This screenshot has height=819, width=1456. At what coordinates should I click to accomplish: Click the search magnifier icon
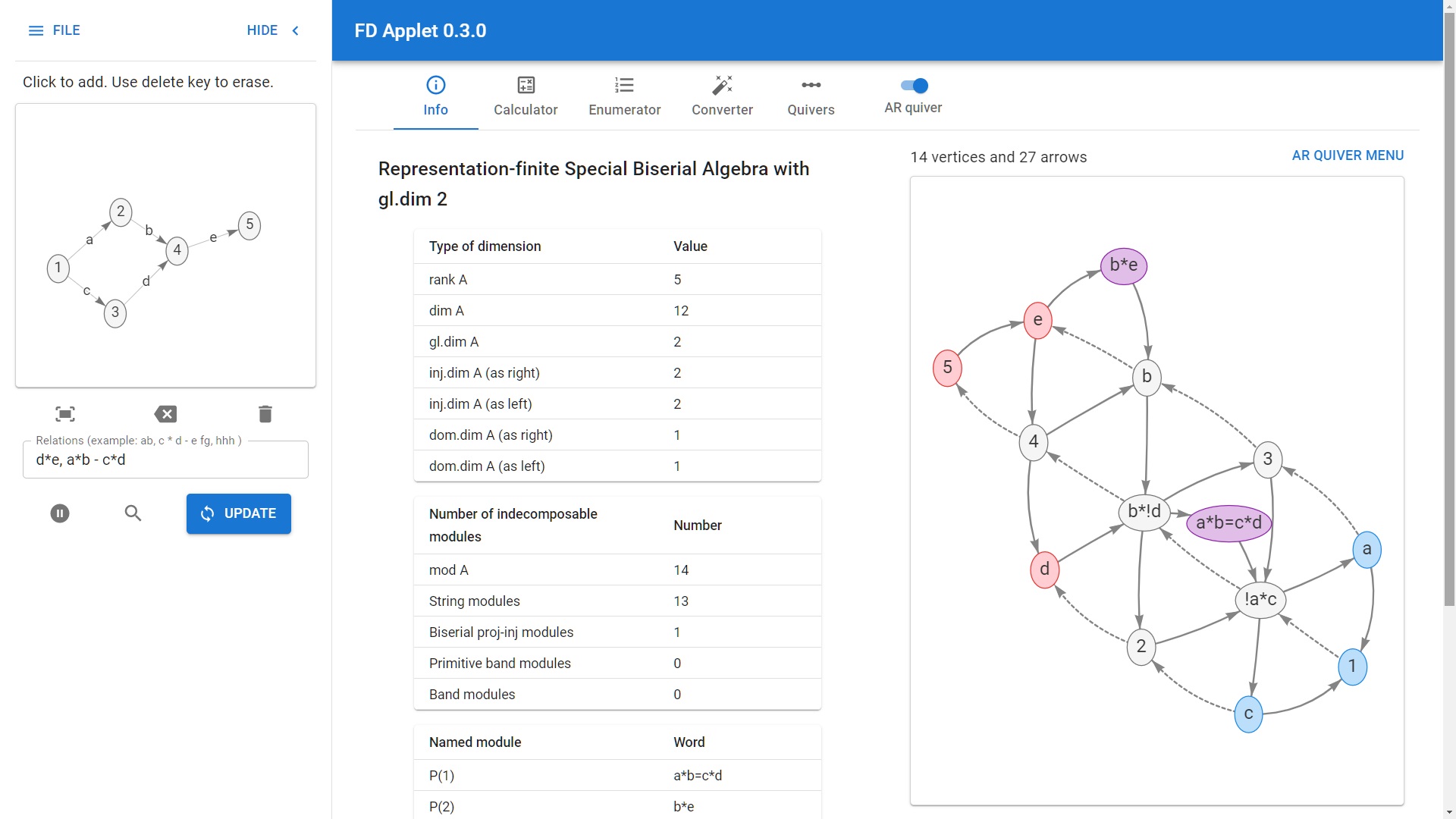132,513
